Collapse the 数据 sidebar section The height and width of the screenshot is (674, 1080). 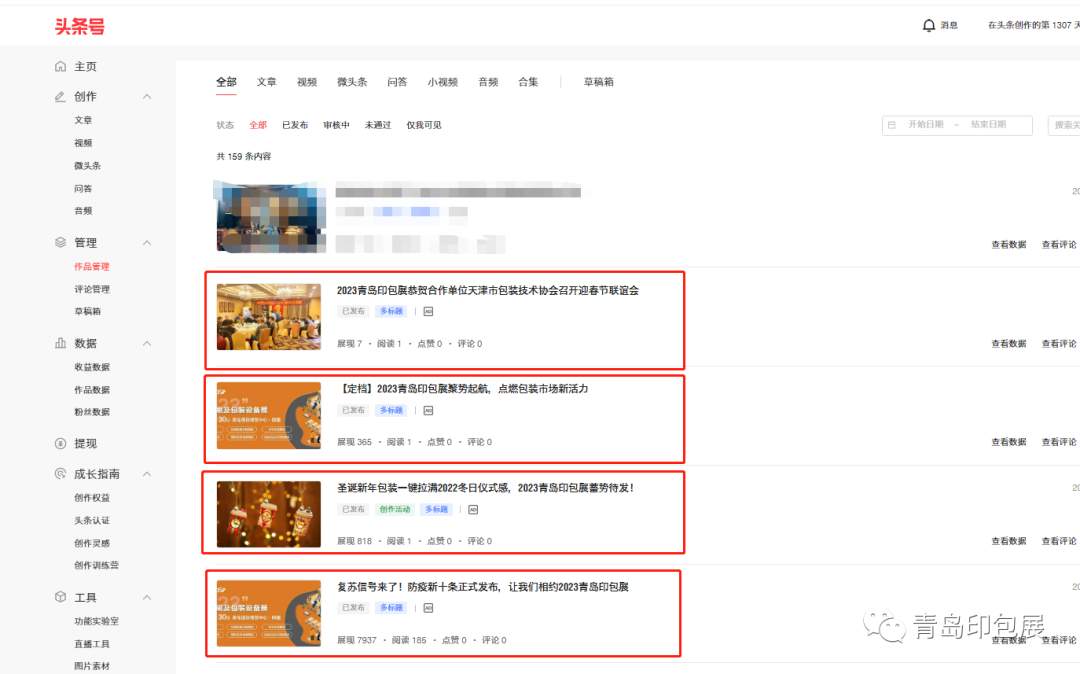tap(147, 343)
